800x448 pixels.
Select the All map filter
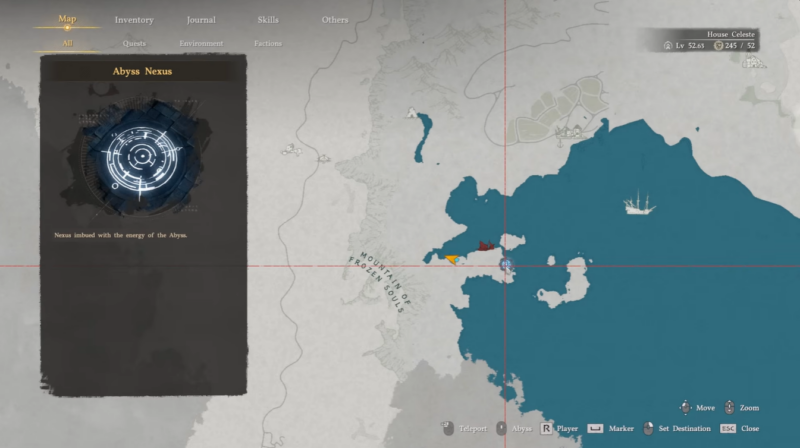pos(67,43)
